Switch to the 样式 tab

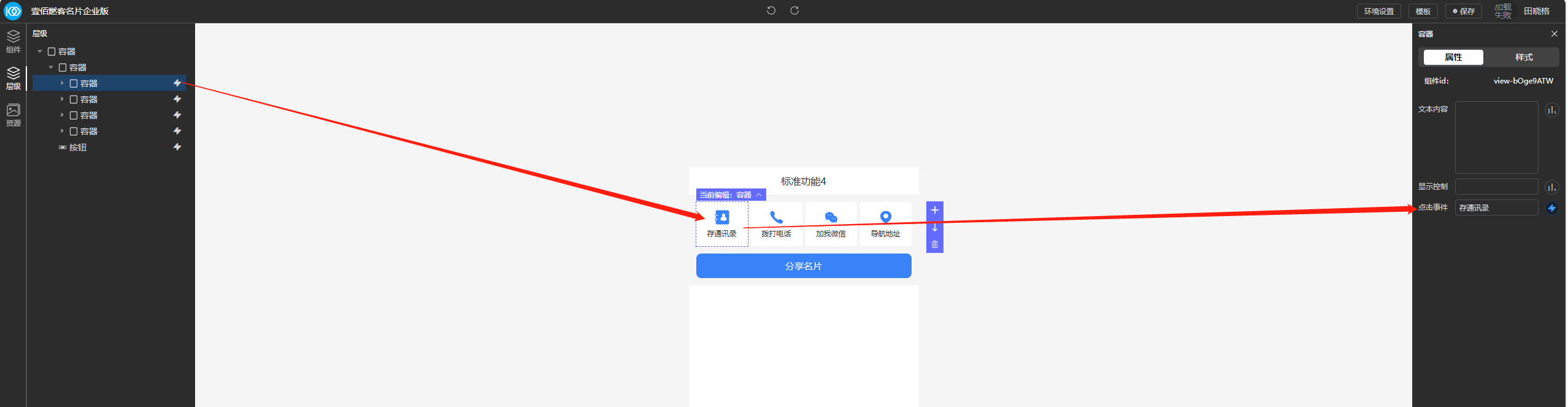coord(1524,57)
